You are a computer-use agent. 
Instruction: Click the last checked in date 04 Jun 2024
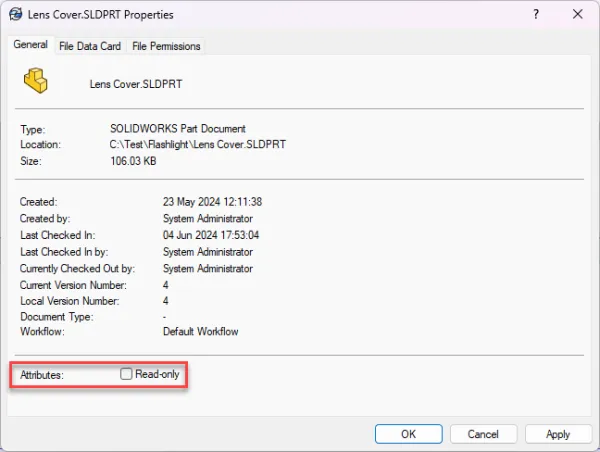tap(211, 235)
